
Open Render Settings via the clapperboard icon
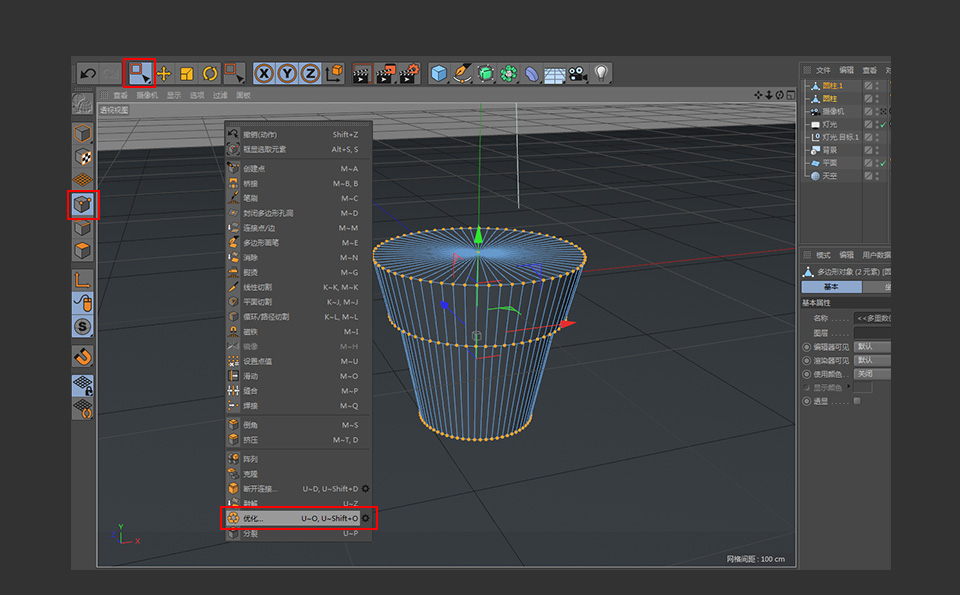coord(410,72)
